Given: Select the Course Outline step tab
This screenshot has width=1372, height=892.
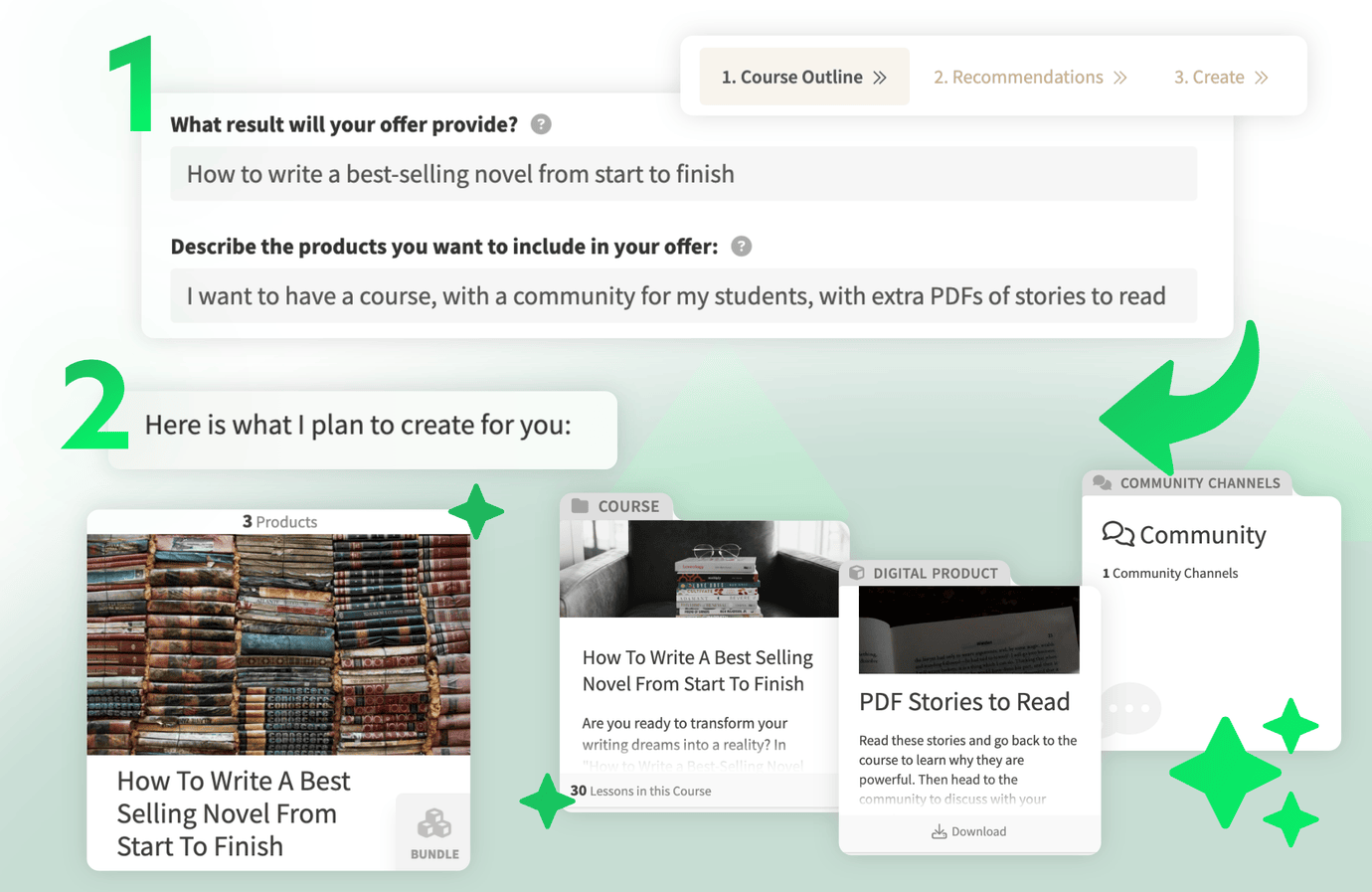Looking at the screenshot, I should pyautogui.click(x=804, y=77).
